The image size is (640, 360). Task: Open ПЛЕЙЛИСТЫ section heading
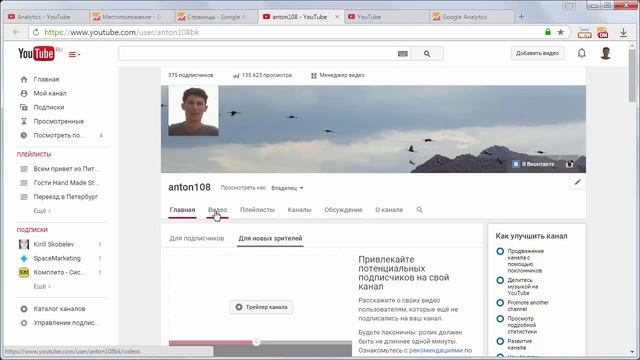34,154
